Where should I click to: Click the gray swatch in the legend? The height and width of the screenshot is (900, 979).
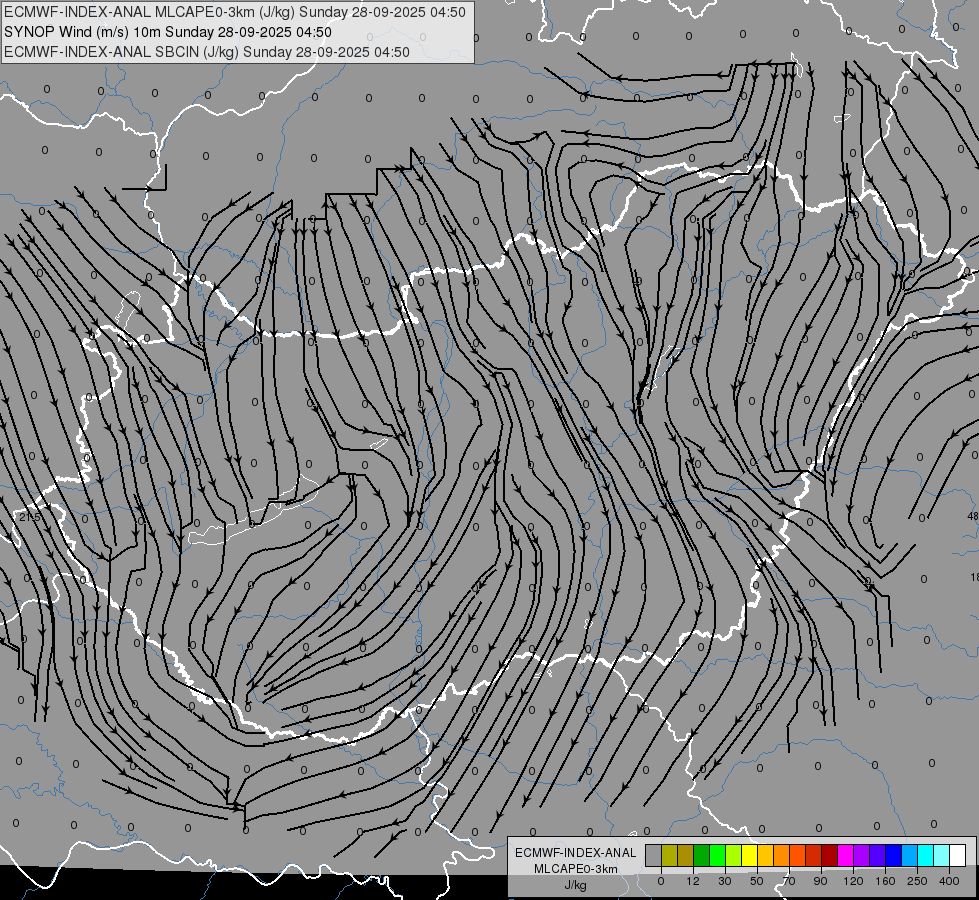coord(654,855)
